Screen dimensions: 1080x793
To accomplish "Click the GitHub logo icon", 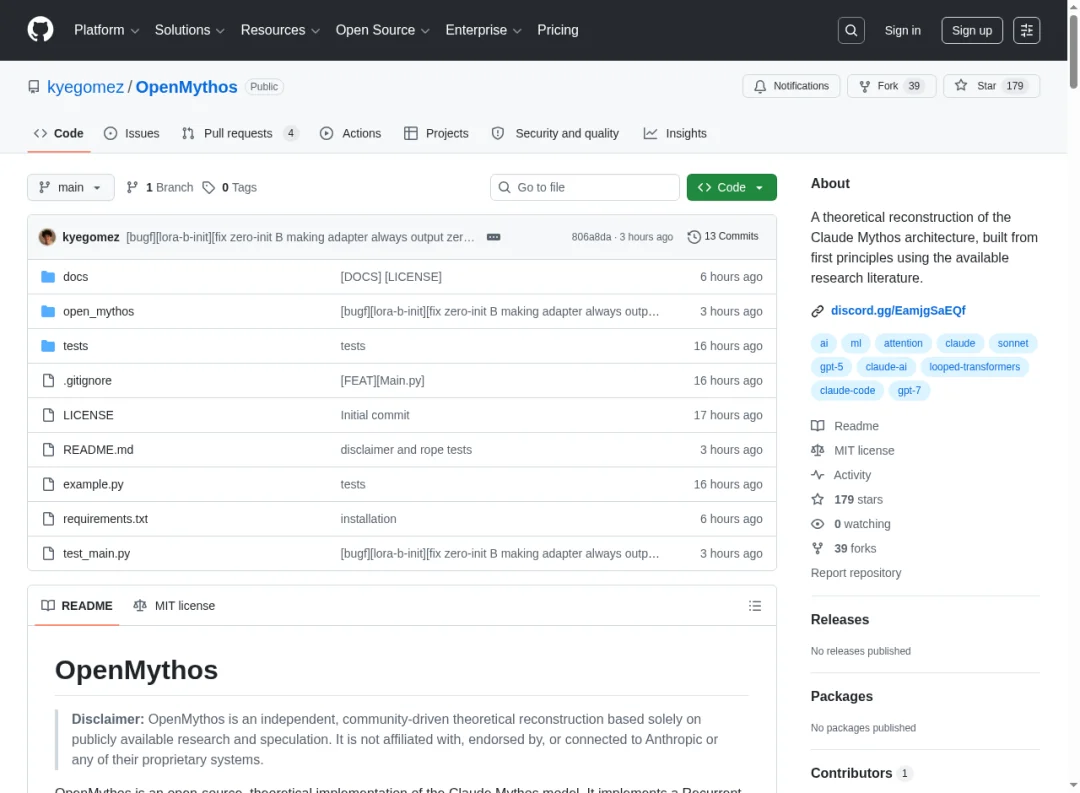I will point(40,30).
